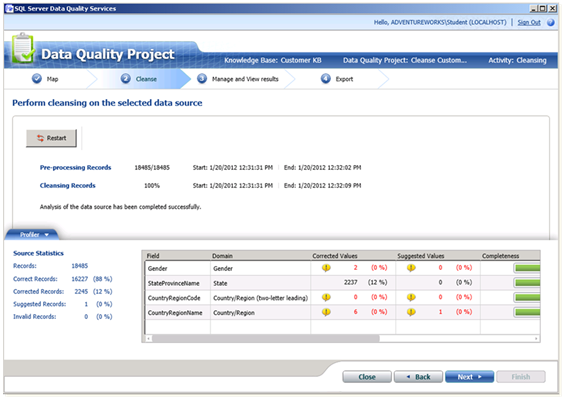The image size is (562, 399).
Task: Select the Gender field row
Action: click(342, 268)
